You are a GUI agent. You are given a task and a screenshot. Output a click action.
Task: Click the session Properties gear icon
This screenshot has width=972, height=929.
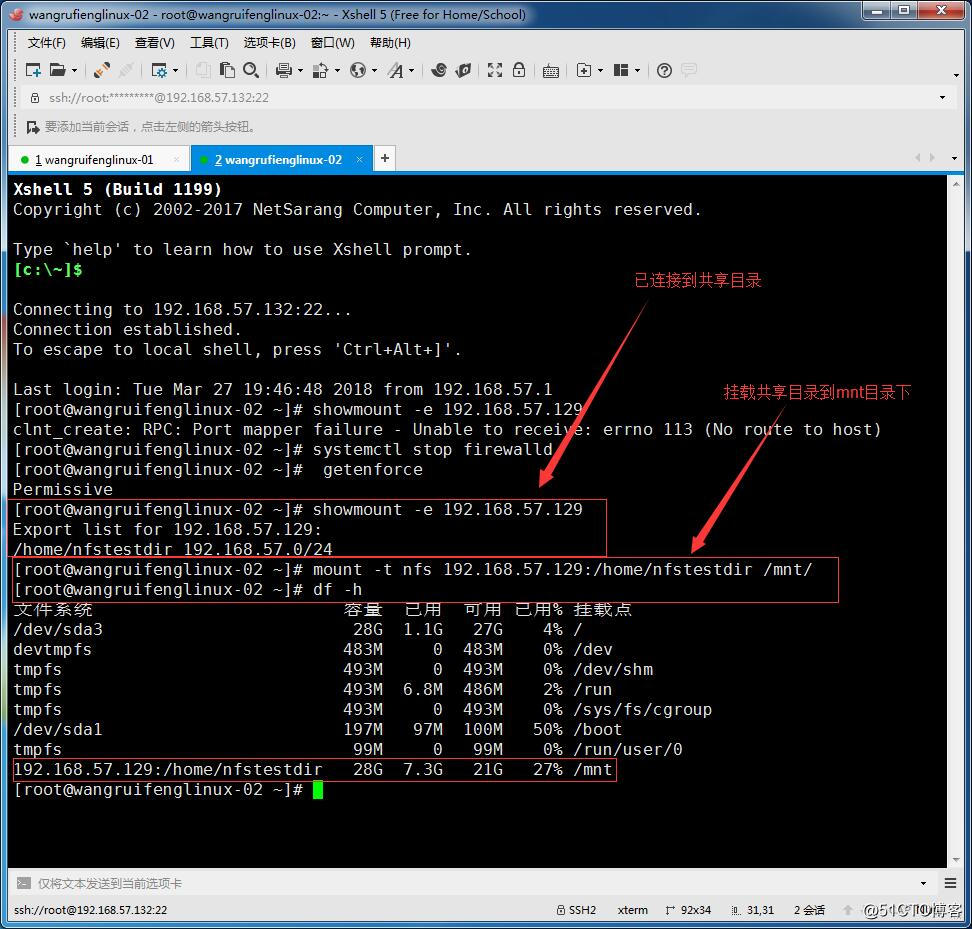click(159, 70)
